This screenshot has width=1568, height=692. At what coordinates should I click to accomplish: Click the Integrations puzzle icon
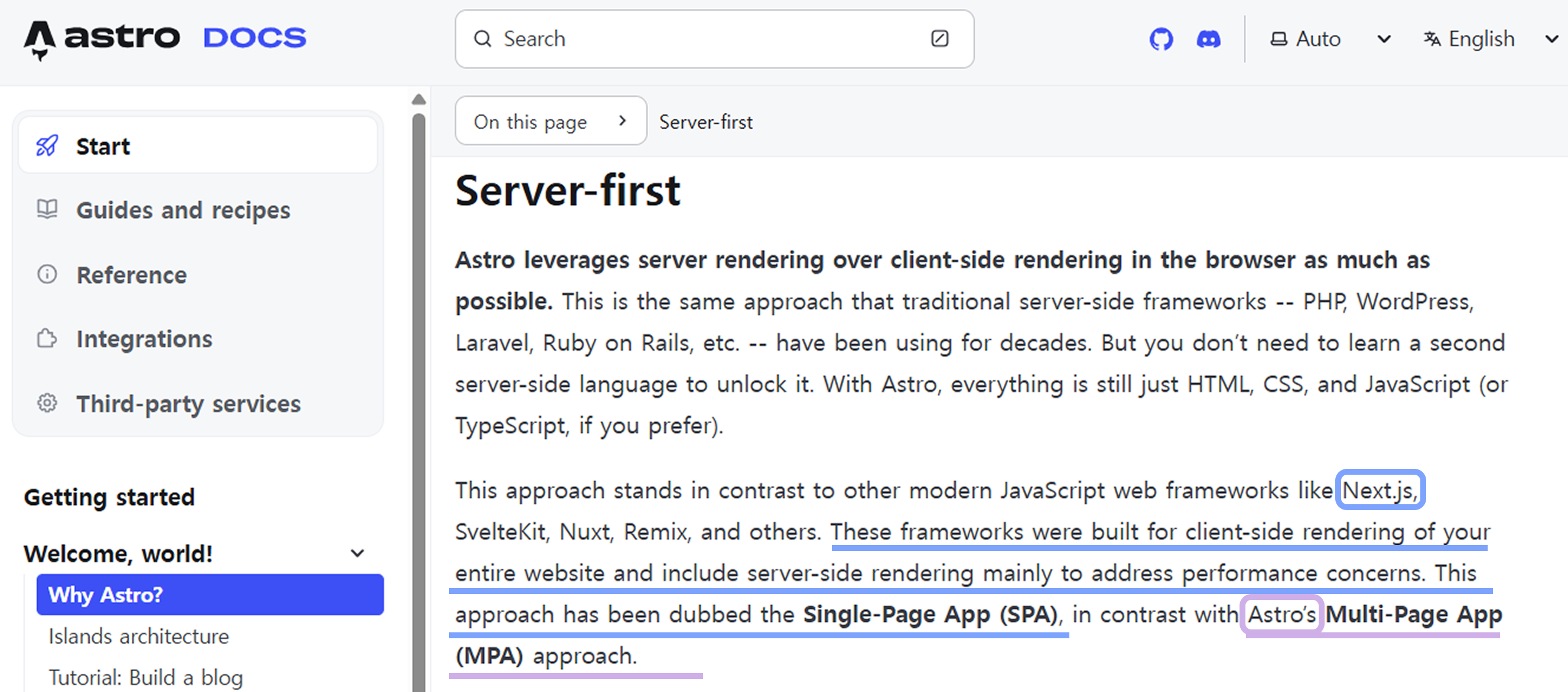point(47,338)
